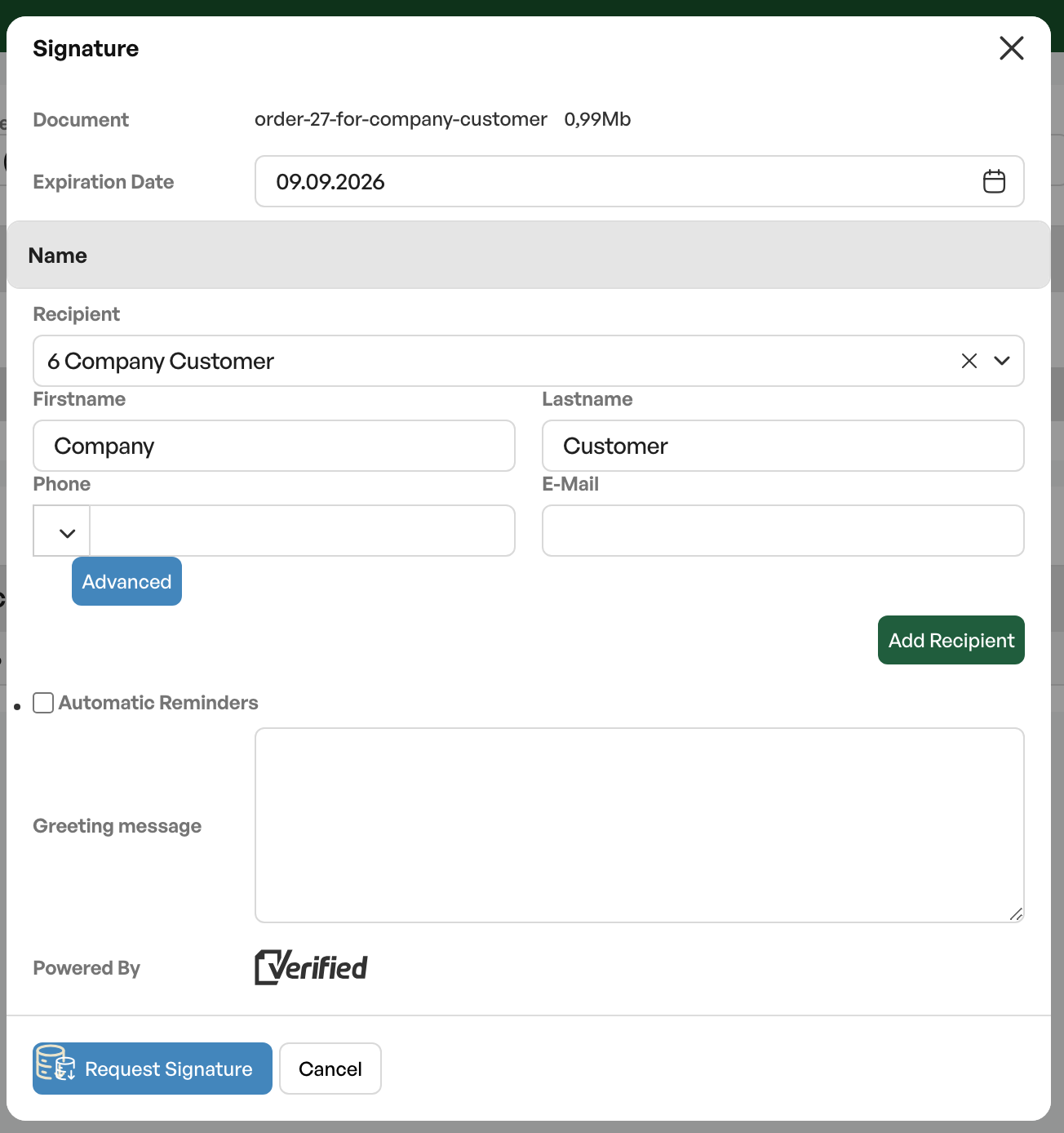Click inside the Greeting message text area
The height and width of the screenshot is (1133, 1064).
click(640, 825)
